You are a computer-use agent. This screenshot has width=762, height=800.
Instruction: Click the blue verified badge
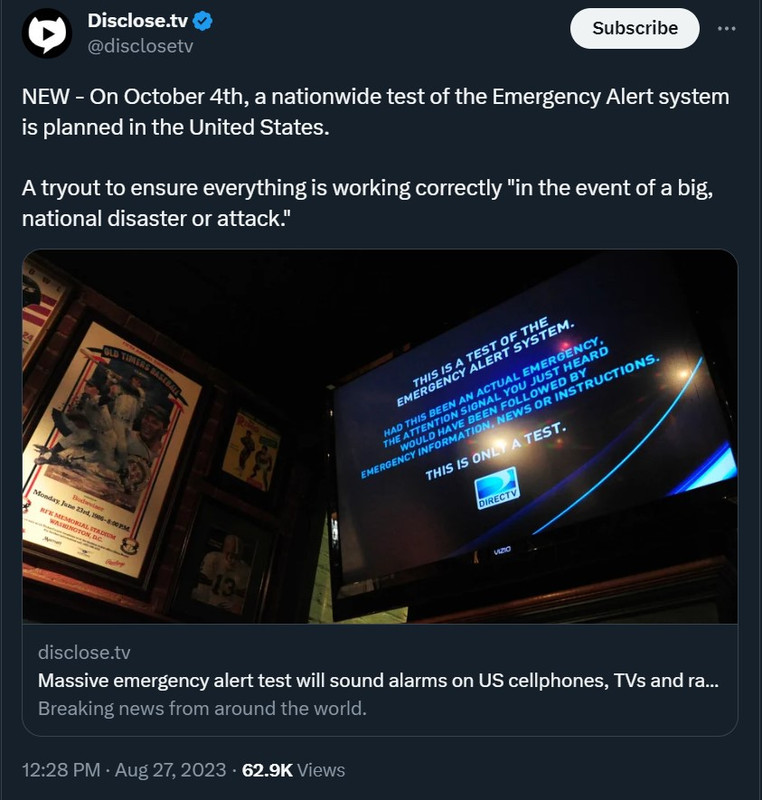(203, 21)
